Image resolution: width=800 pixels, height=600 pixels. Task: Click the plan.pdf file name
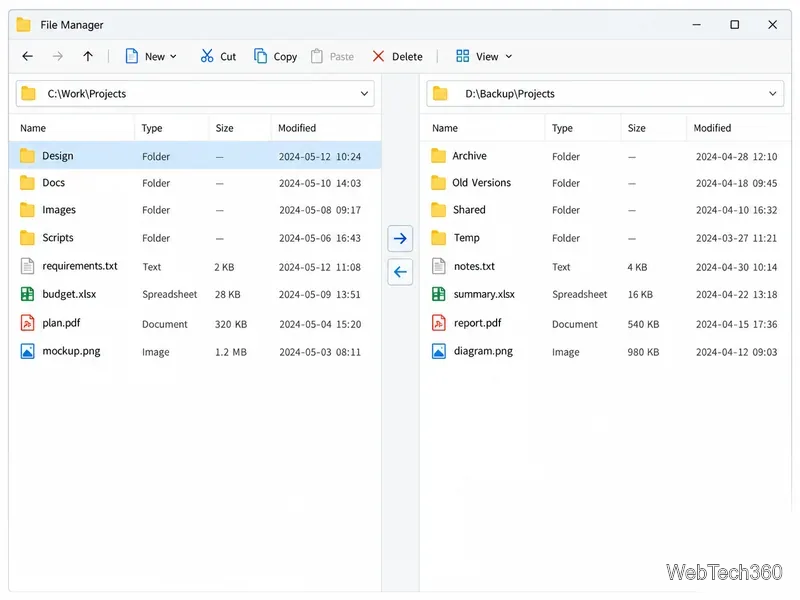point(61,323)
